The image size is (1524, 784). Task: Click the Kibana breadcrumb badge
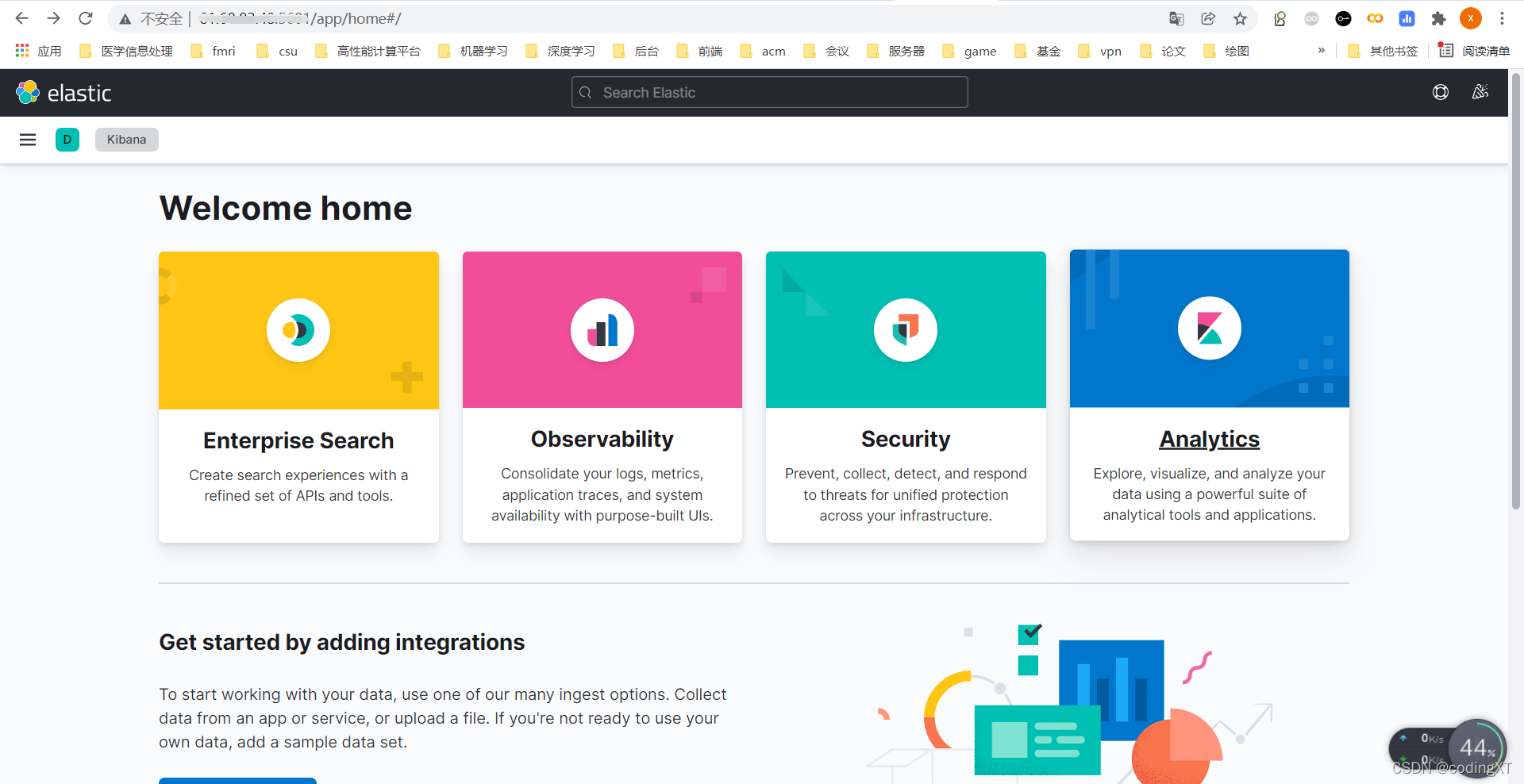(127, 140)
